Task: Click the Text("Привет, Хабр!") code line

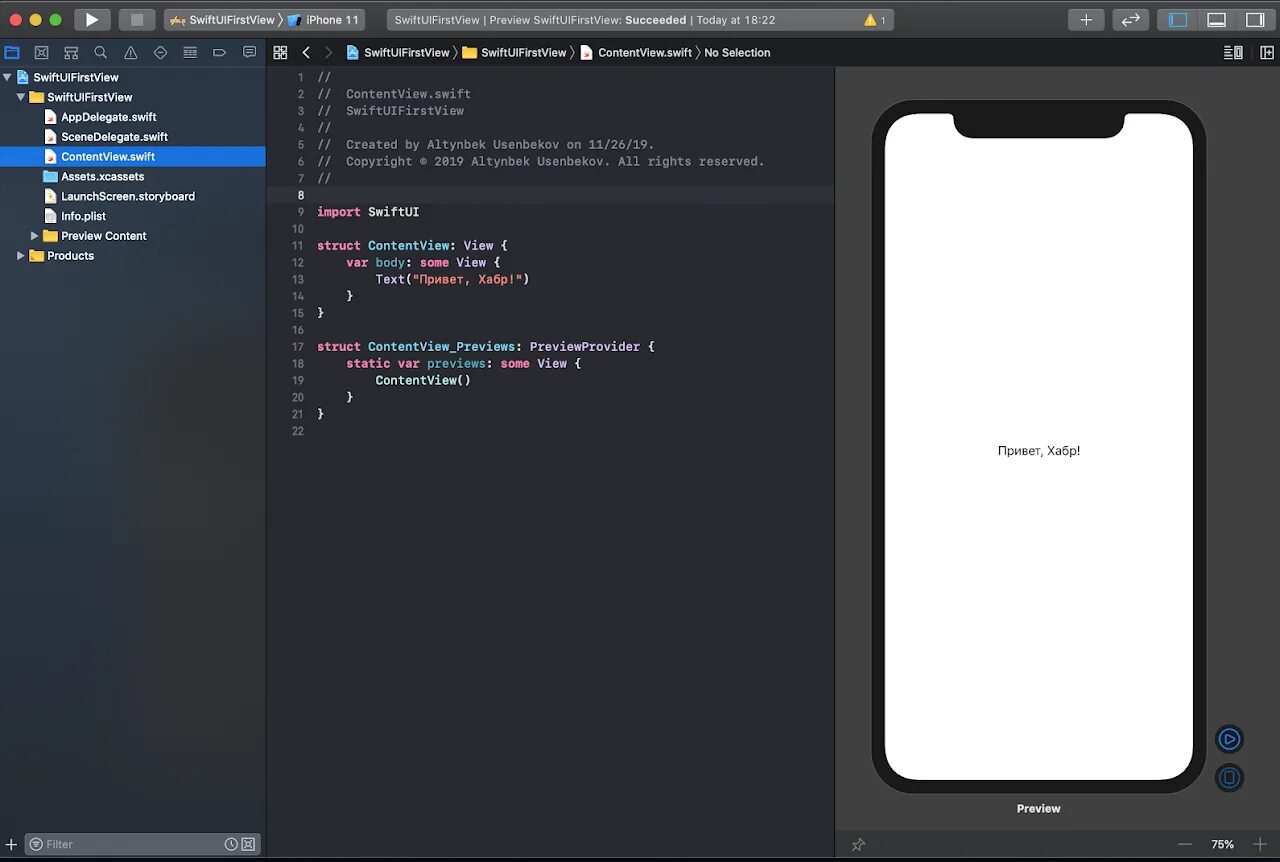Action: click(452, 279)
